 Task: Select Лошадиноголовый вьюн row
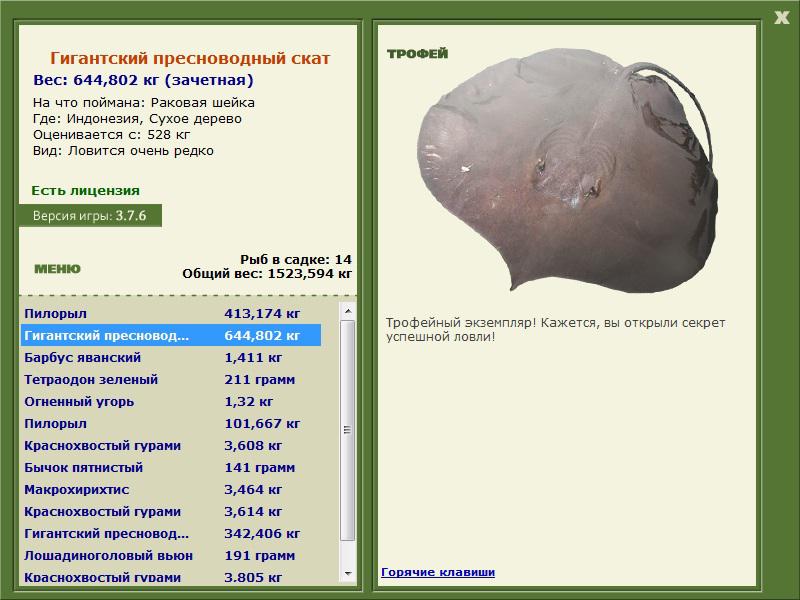pyautogui.click(x=171, y=555)
